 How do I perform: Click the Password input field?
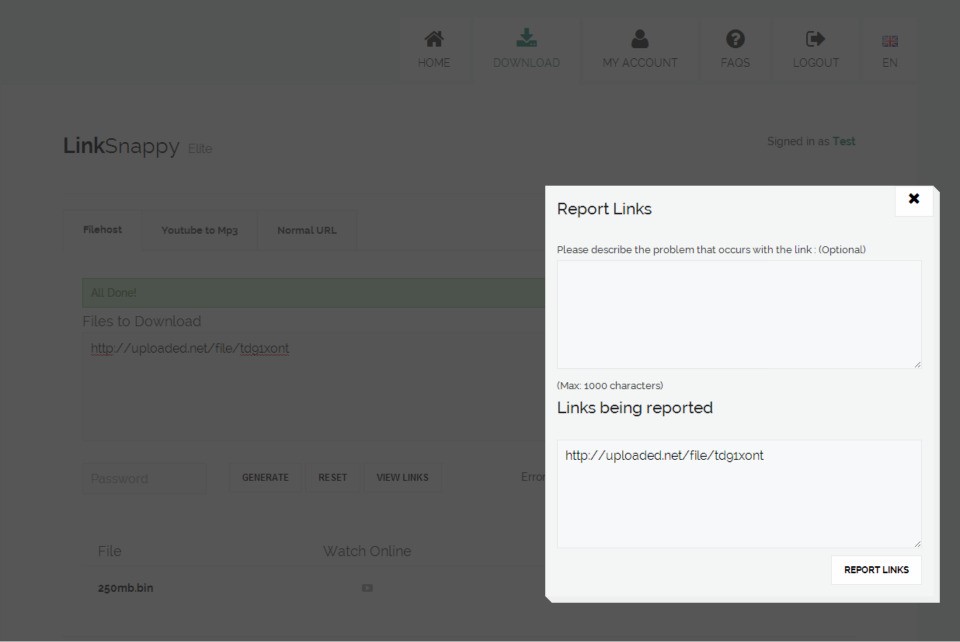tap(145, 478)
